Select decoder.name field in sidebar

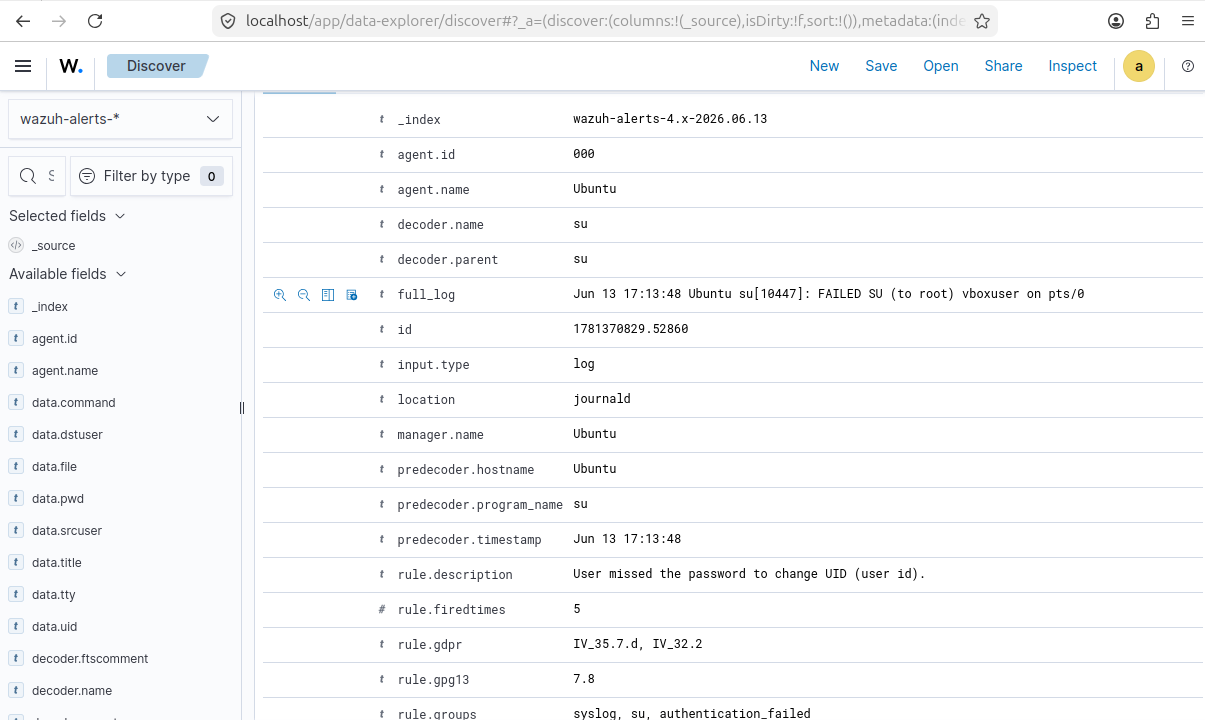pos(72,691)
